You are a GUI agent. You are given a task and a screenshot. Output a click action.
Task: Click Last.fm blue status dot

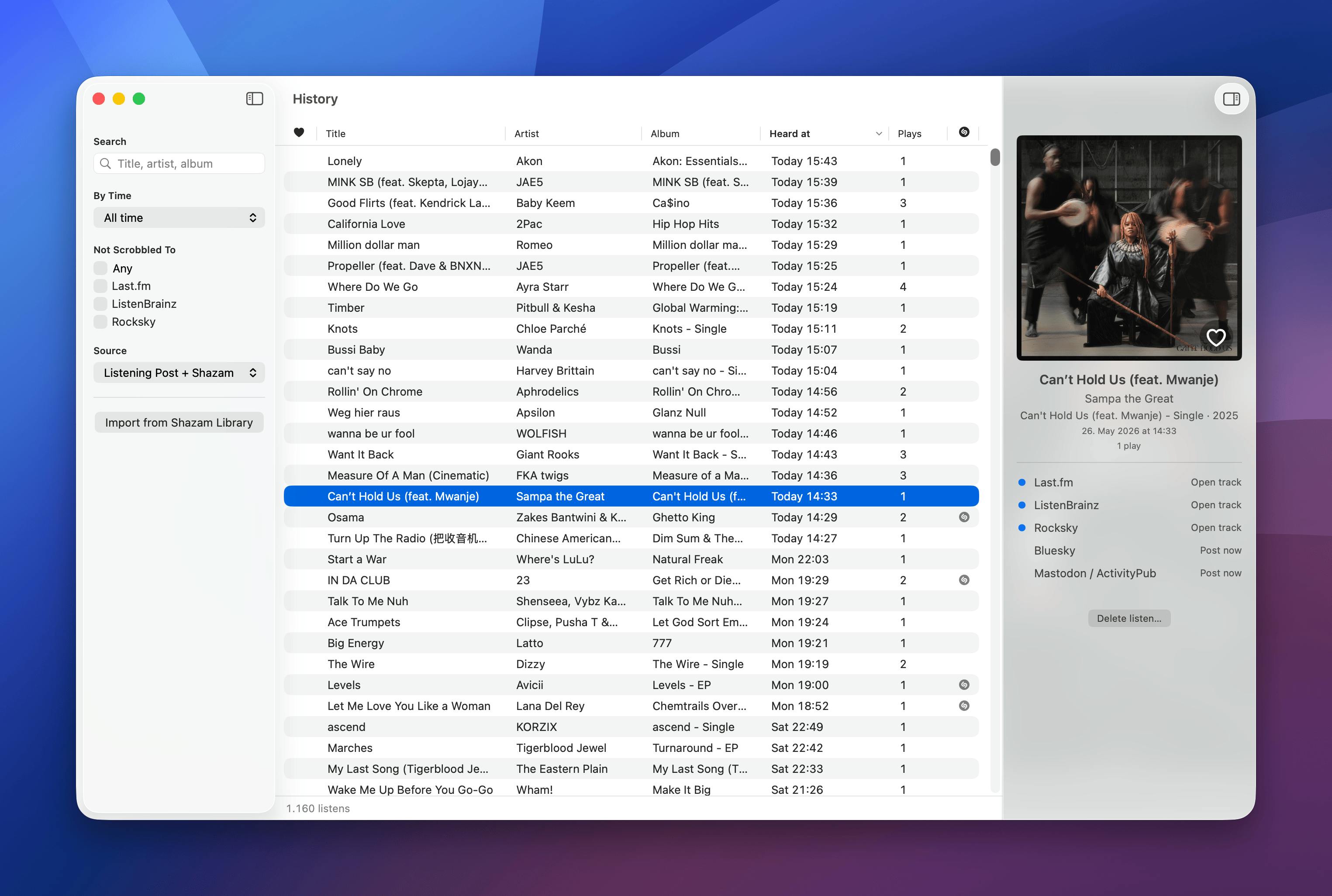(x=1022, y=482)
